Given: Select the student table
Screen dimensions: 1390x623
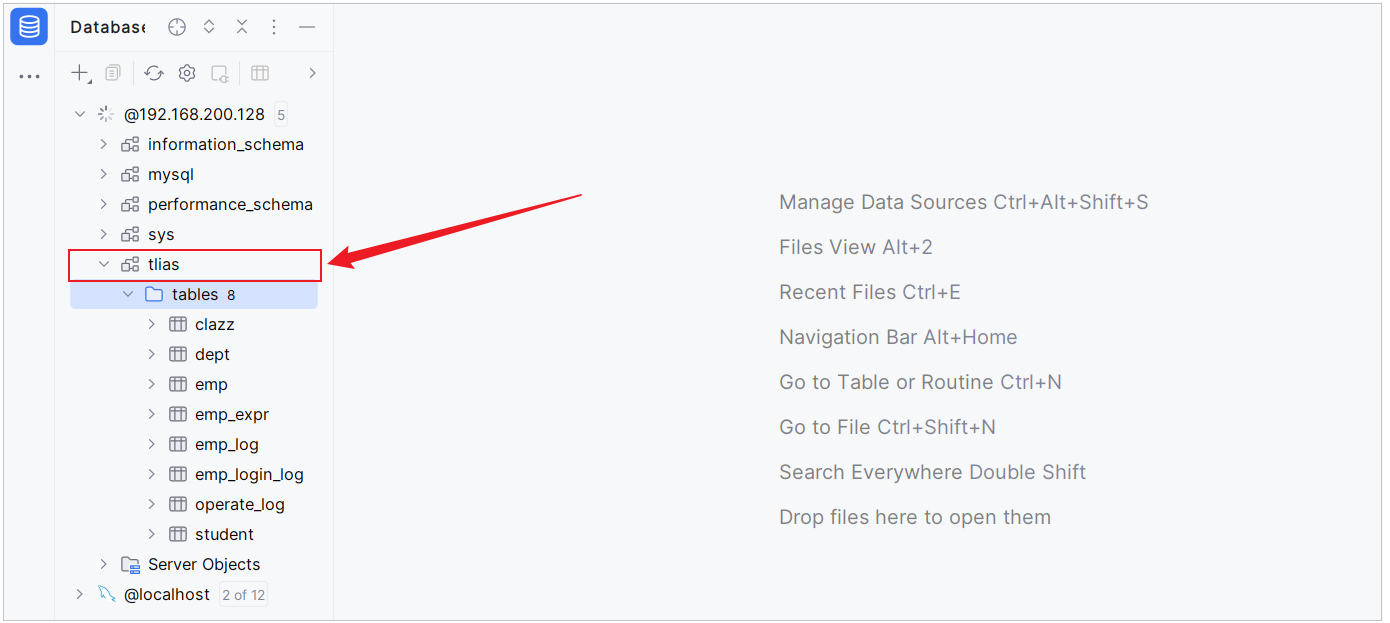Looking at the screenshot, I should [x=224, y=534].
